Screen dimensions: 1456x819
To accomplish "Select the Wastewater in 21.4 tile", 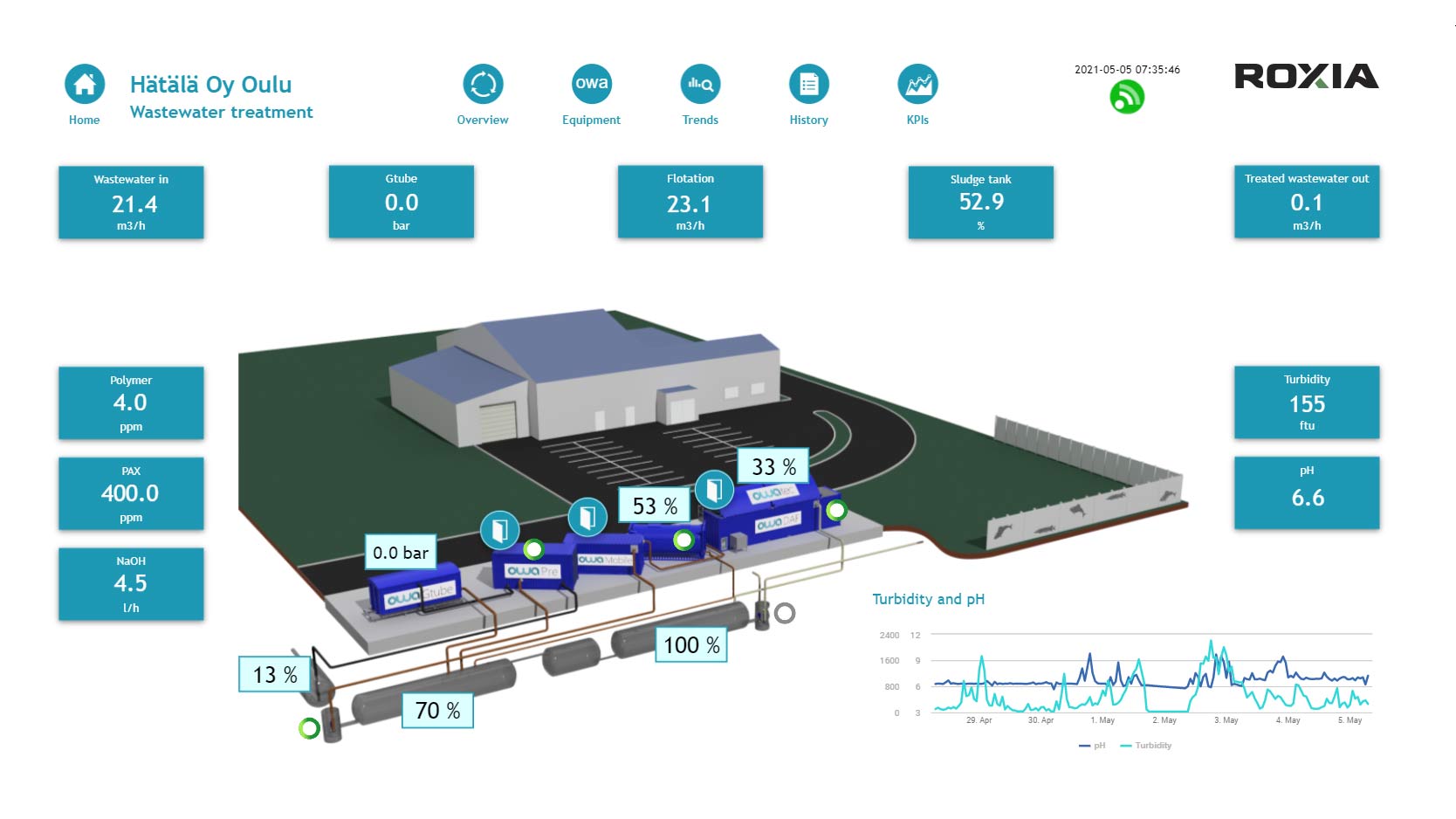I will coord(131,202).
